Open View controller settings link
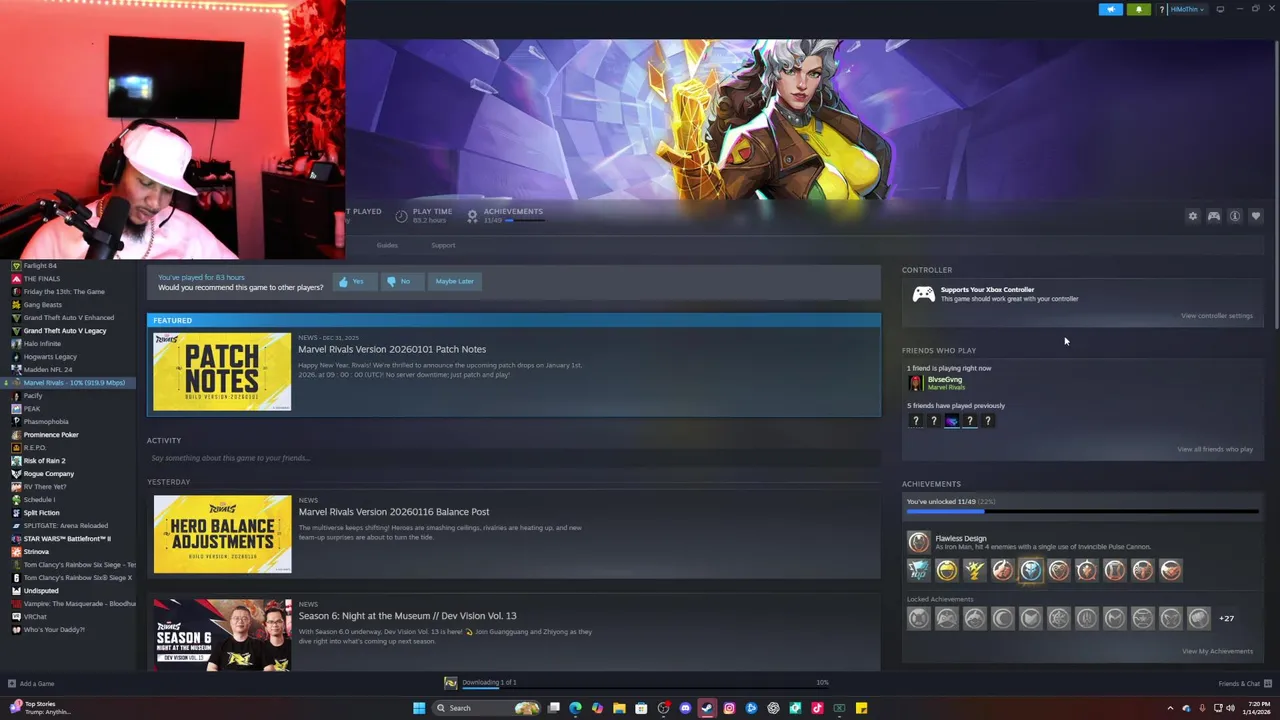 click(1216, 316)
